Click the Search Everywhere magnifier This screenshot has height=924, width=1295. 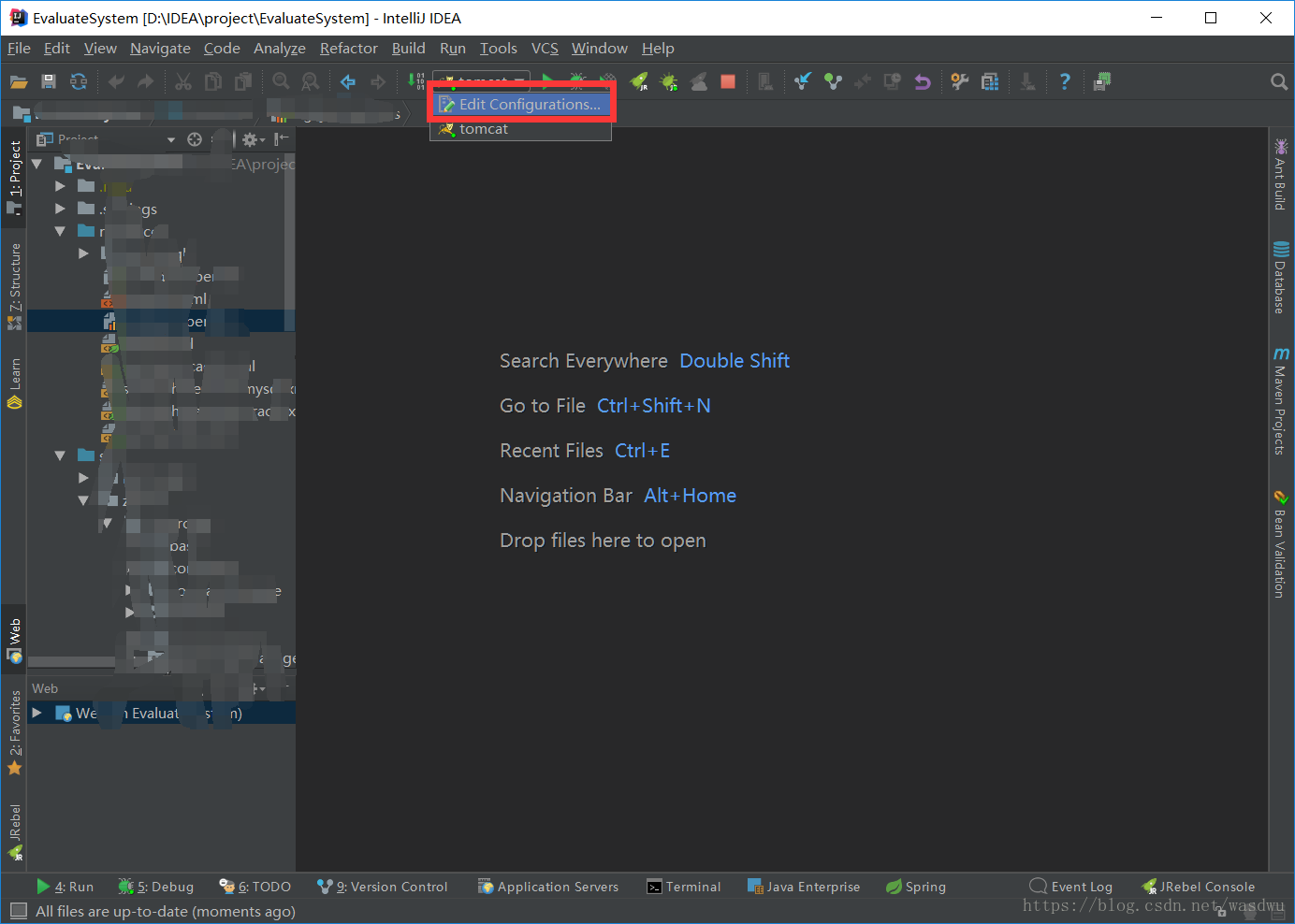[x=1279, y=82]
